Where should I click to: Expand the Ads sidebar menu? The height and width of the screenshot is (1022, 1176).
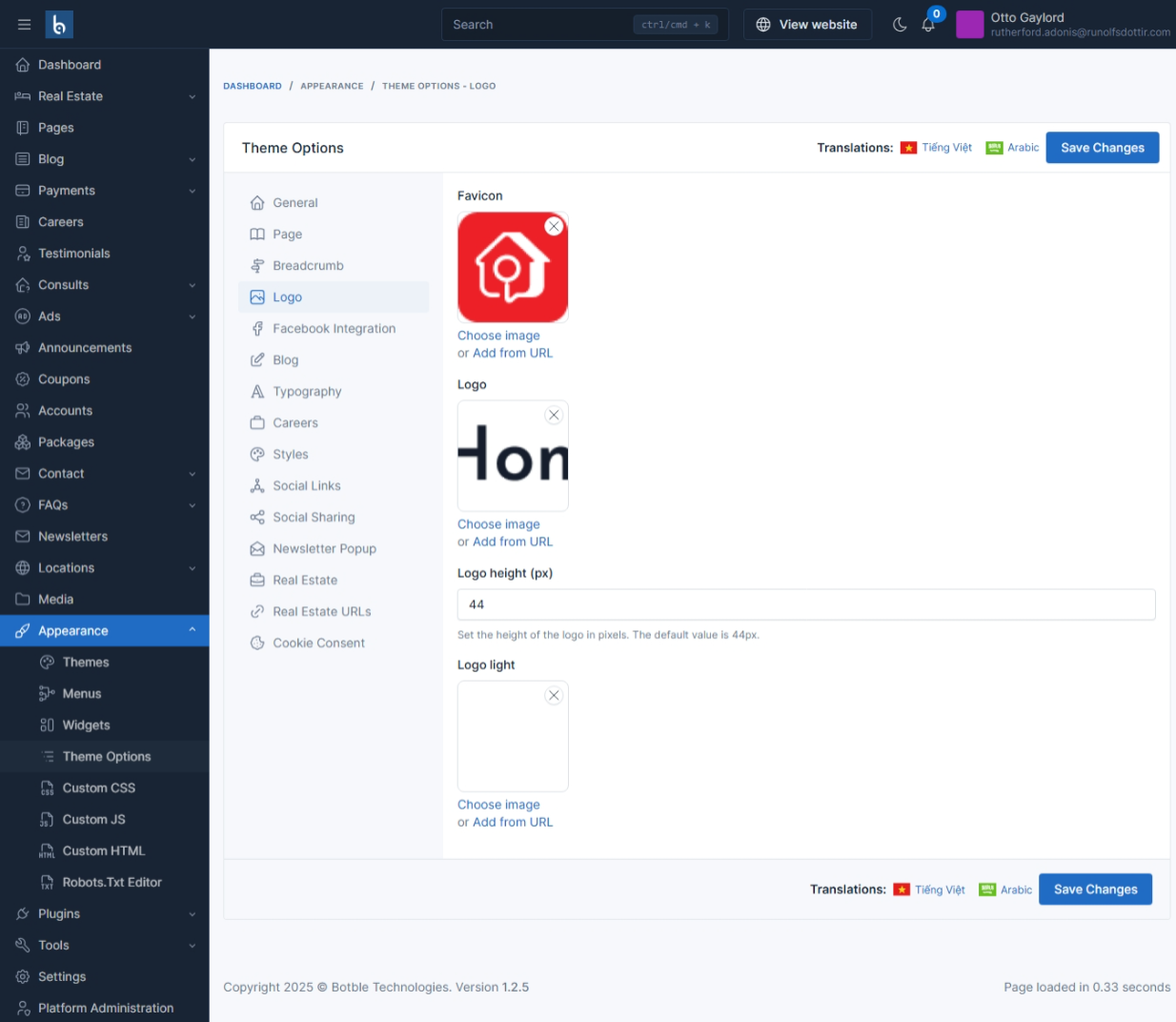click(105, 317)
